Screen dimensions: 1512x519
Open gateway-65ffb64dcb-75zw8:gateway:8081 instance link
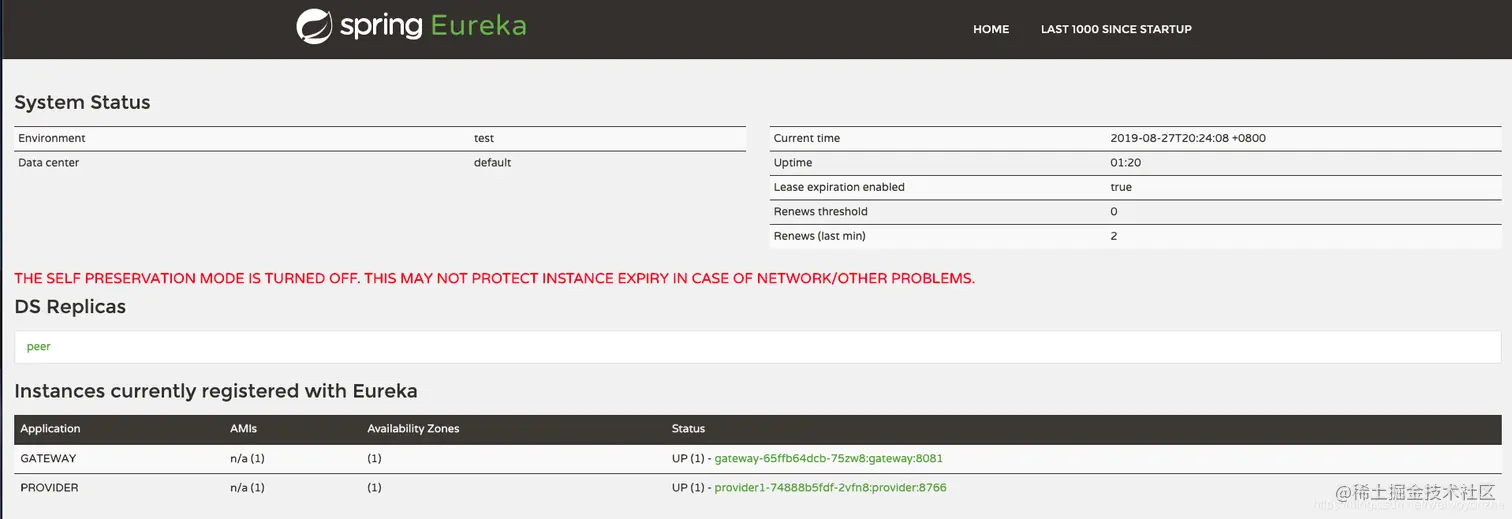point(828,458)
